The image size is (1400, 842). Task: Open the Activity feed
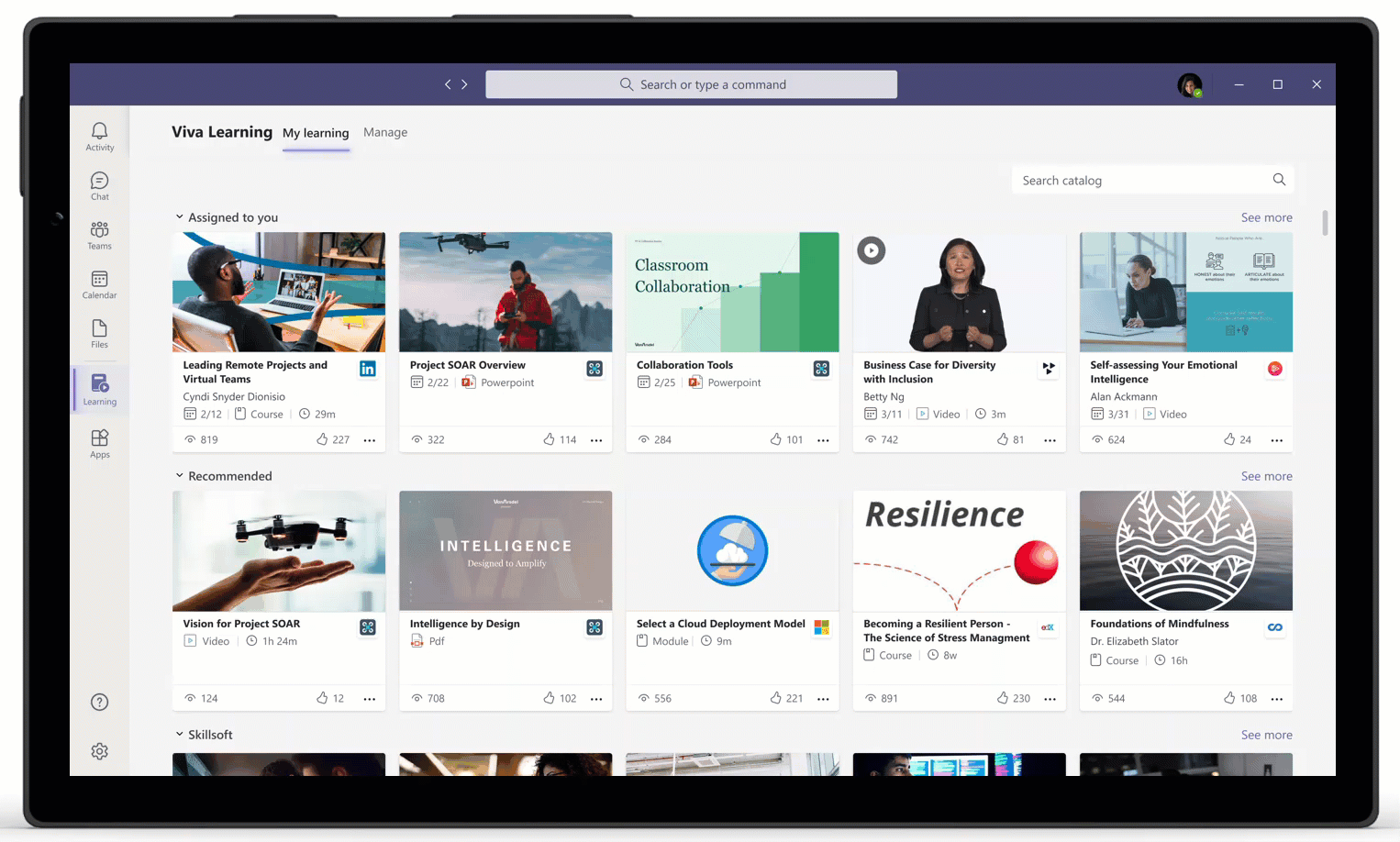99,134
